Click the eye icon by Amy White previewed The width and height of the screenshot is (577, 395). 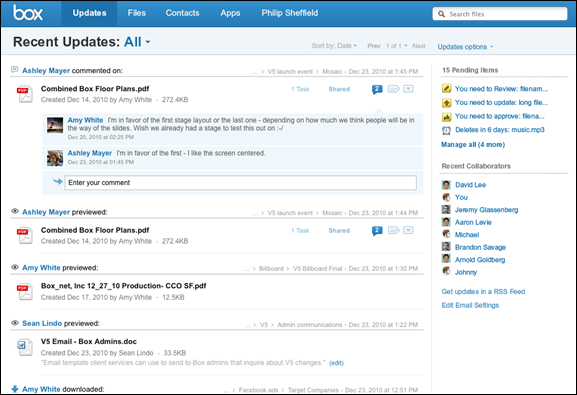(x=15, y=267)
